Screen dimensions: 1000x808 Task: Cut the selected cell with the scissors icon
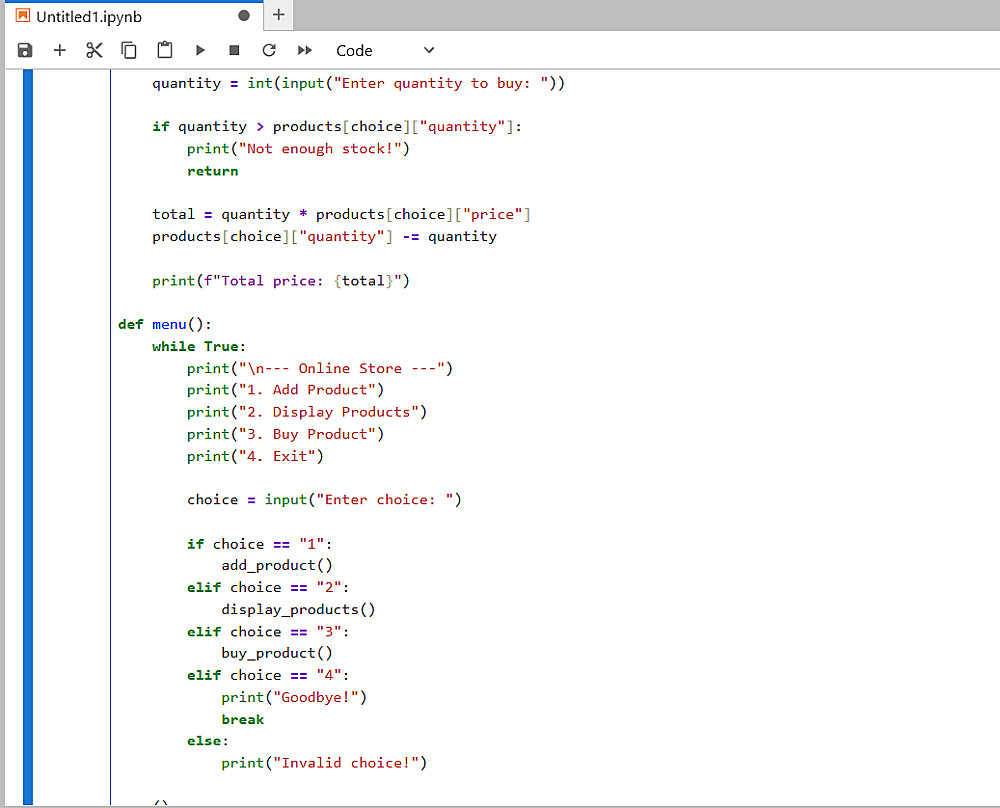point(94,50)
